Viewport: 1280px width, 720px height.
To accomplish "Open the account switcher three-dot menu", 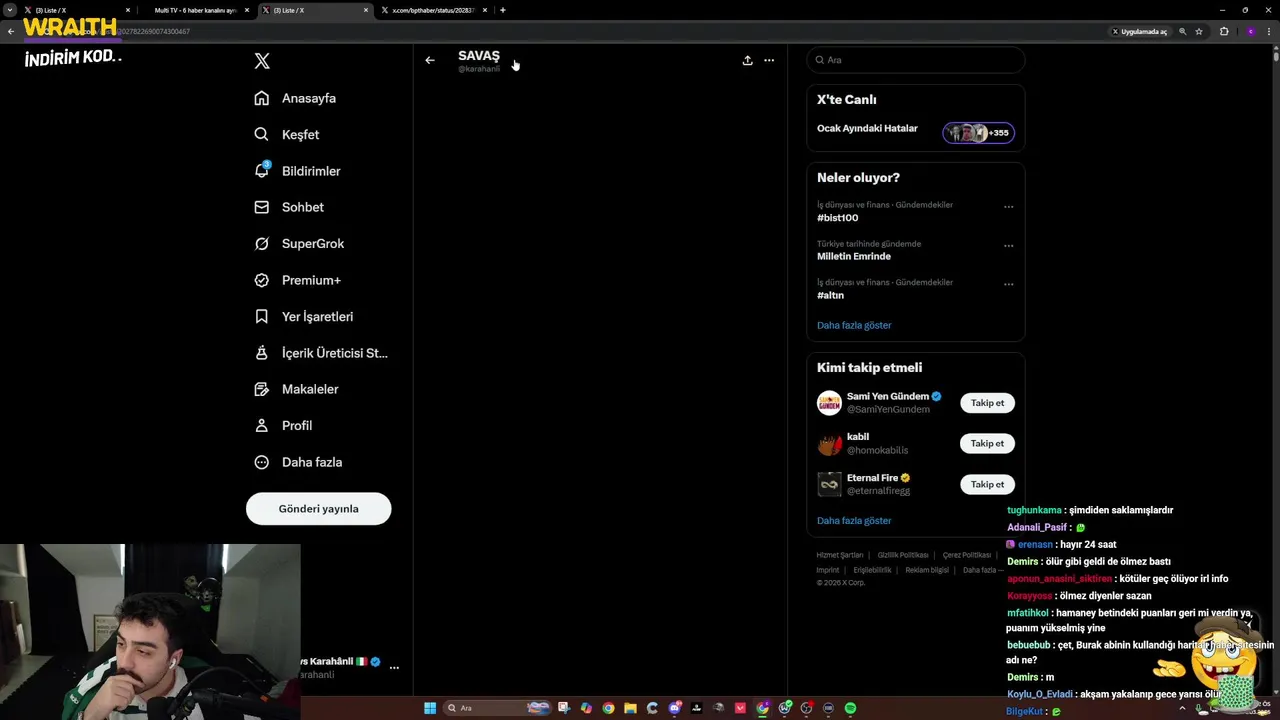I will pos(394,667).
